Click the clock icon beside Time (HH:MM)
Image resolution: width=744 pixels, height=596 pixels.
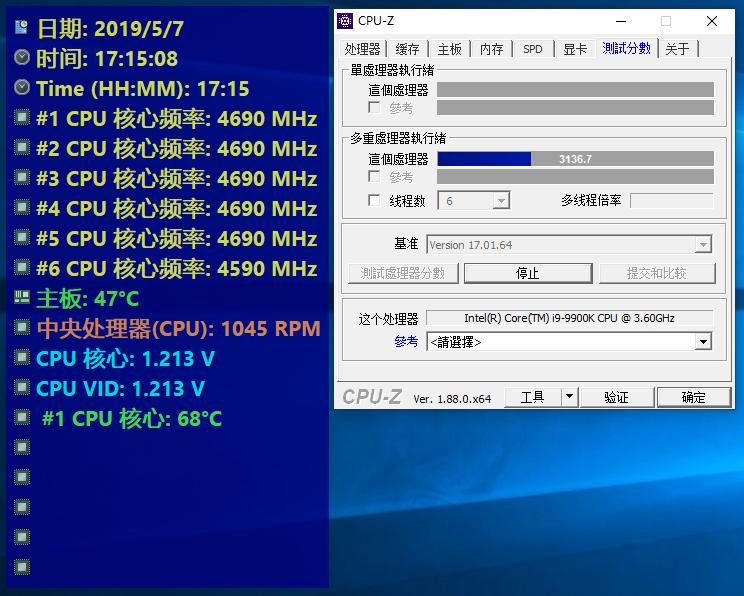pos(22,87)
